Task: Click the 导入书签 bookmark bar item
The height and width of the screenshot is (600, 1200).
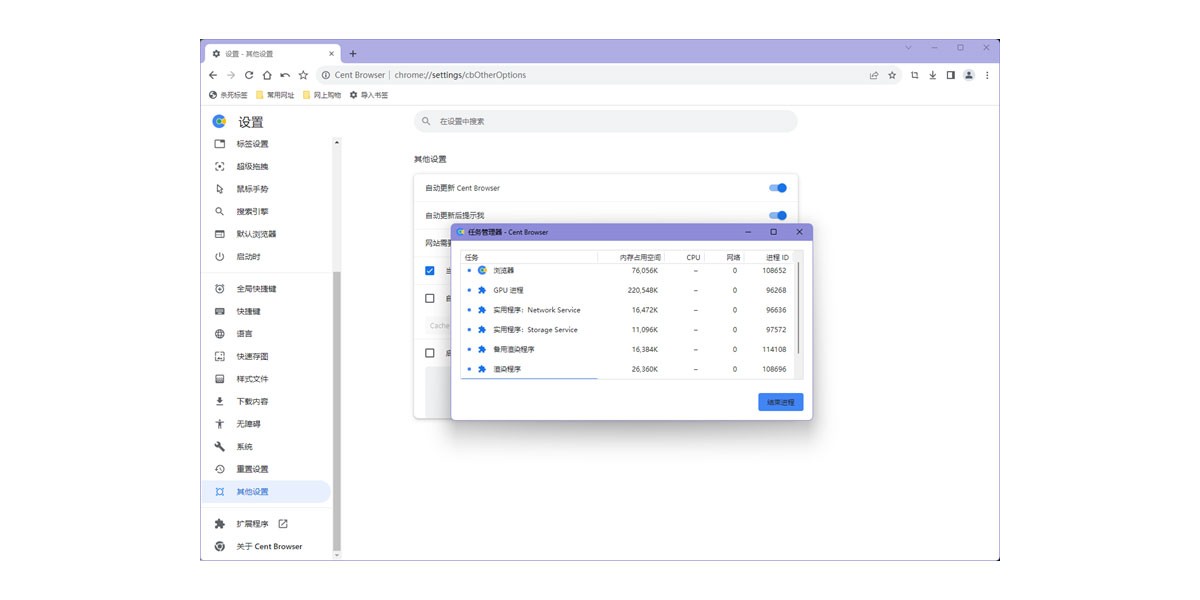Action: tap(368, 95)
